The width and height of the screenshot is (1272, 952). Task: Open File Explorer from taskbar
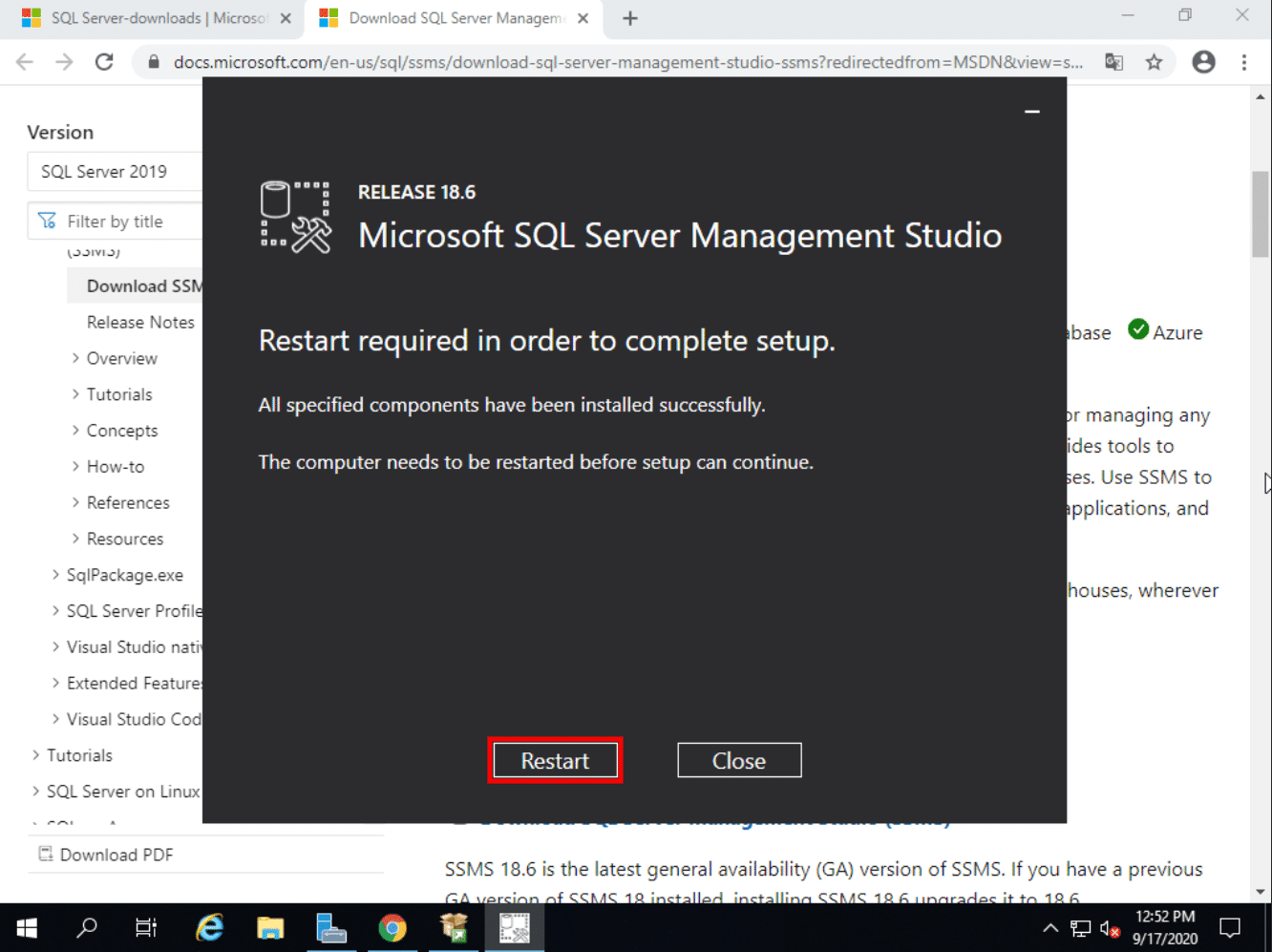[x=270, y=927]
